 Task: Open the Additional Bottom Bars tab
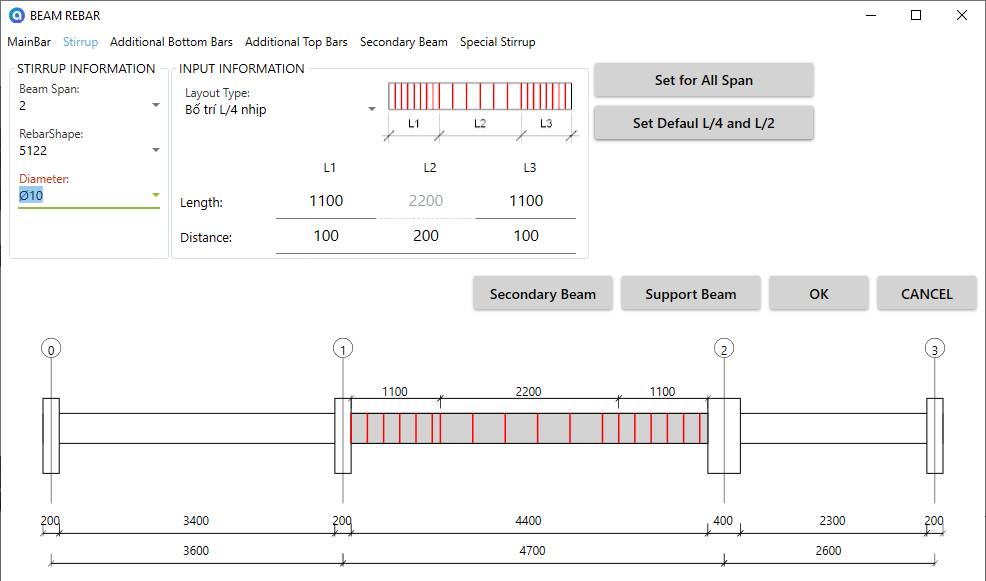(x=171, y=42)
